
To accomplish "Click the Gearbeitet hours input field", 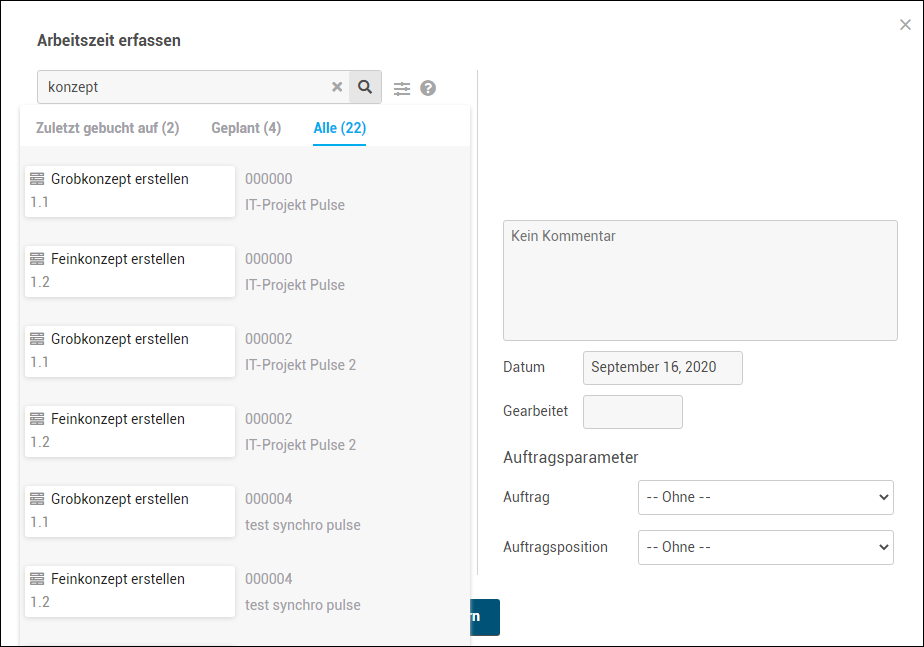I will coord(633,412).
